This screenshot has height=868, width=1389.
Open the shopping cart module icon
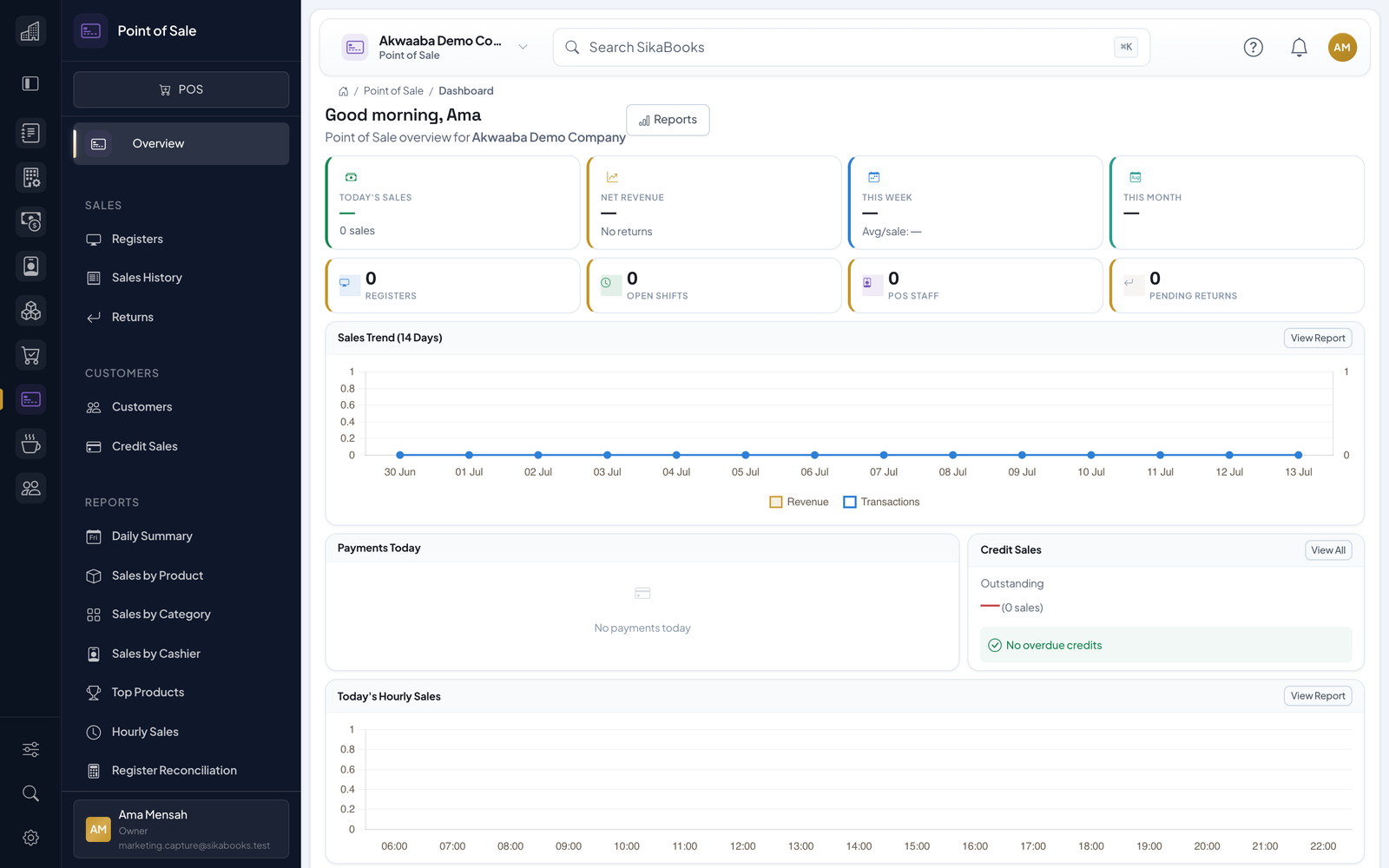[x=30, y=355]
